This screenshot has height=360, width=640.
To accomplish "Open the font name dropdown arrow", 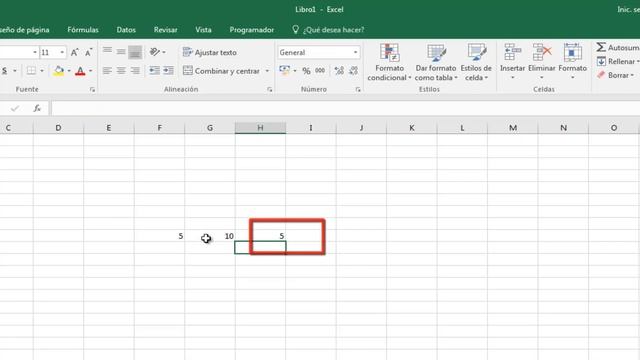I will tap(34, 52).
